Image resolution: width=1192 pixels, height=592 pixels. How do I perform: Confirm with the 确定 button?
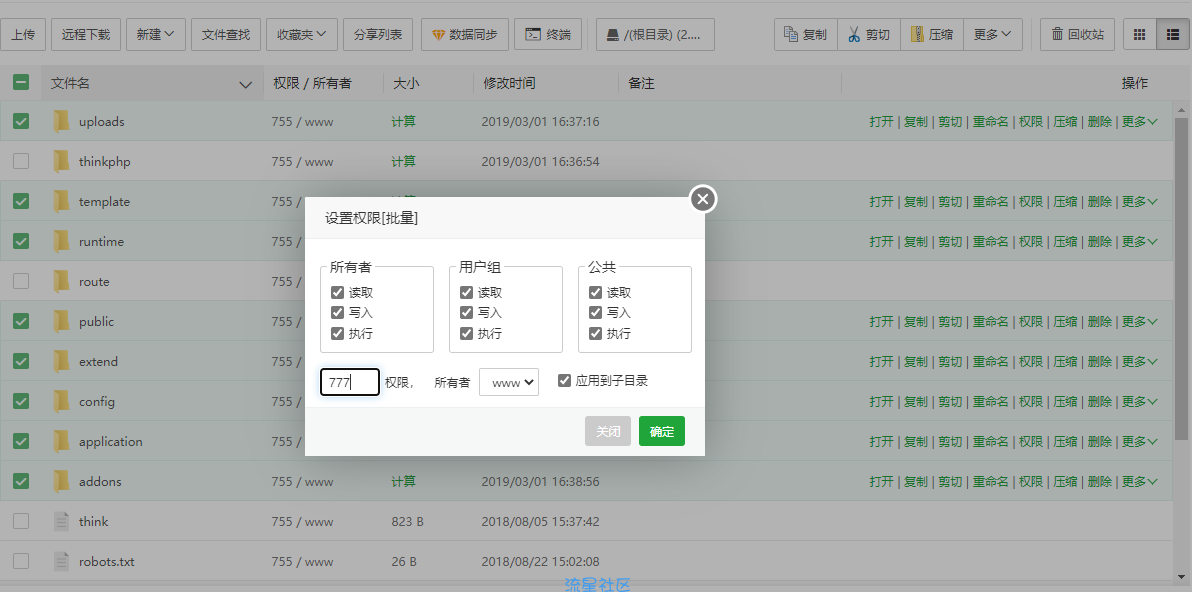(x=661, y=431)
